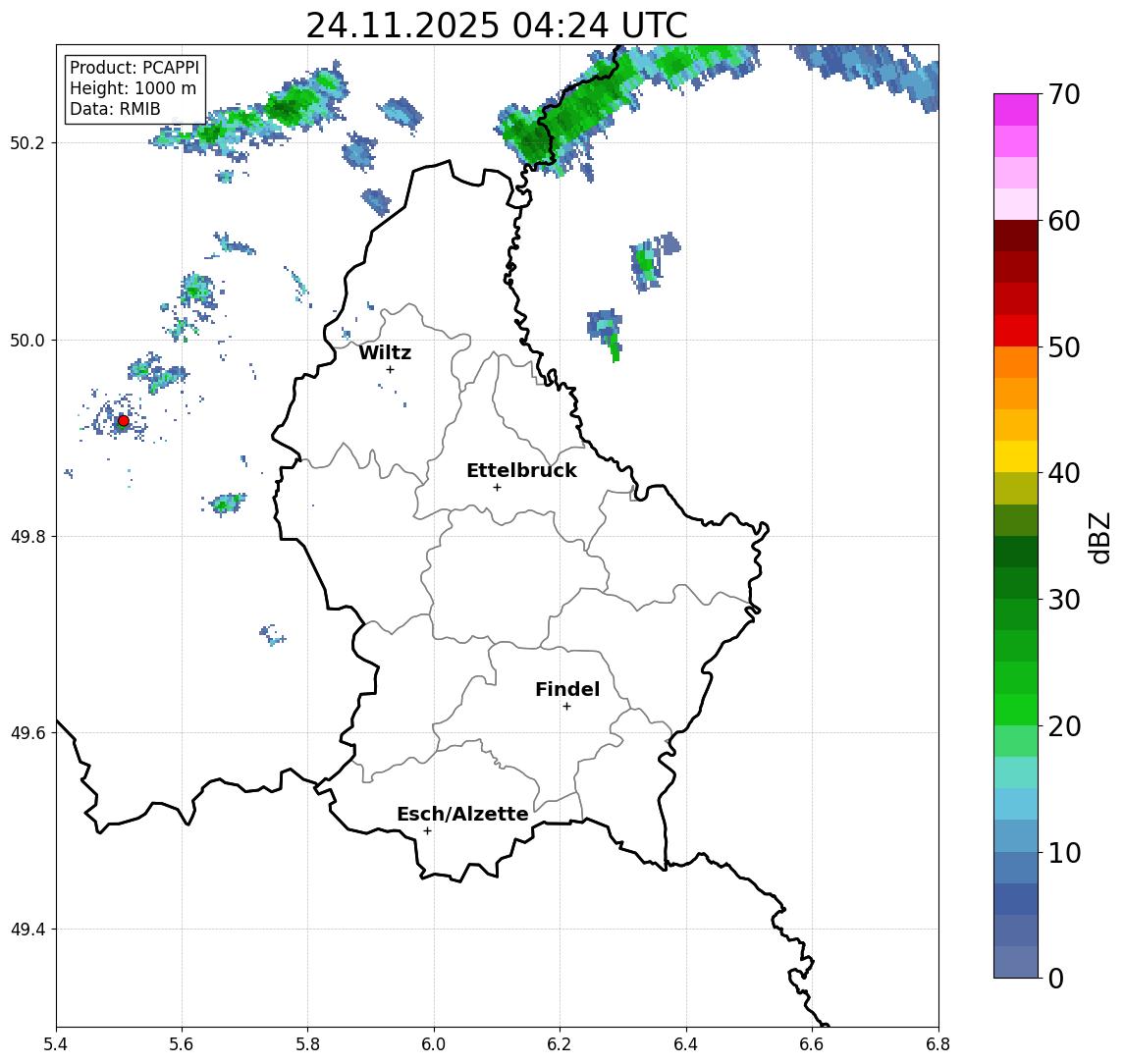
Task: Click the 30 tick label on the colorbar
Action: [x=1064, y=600]
